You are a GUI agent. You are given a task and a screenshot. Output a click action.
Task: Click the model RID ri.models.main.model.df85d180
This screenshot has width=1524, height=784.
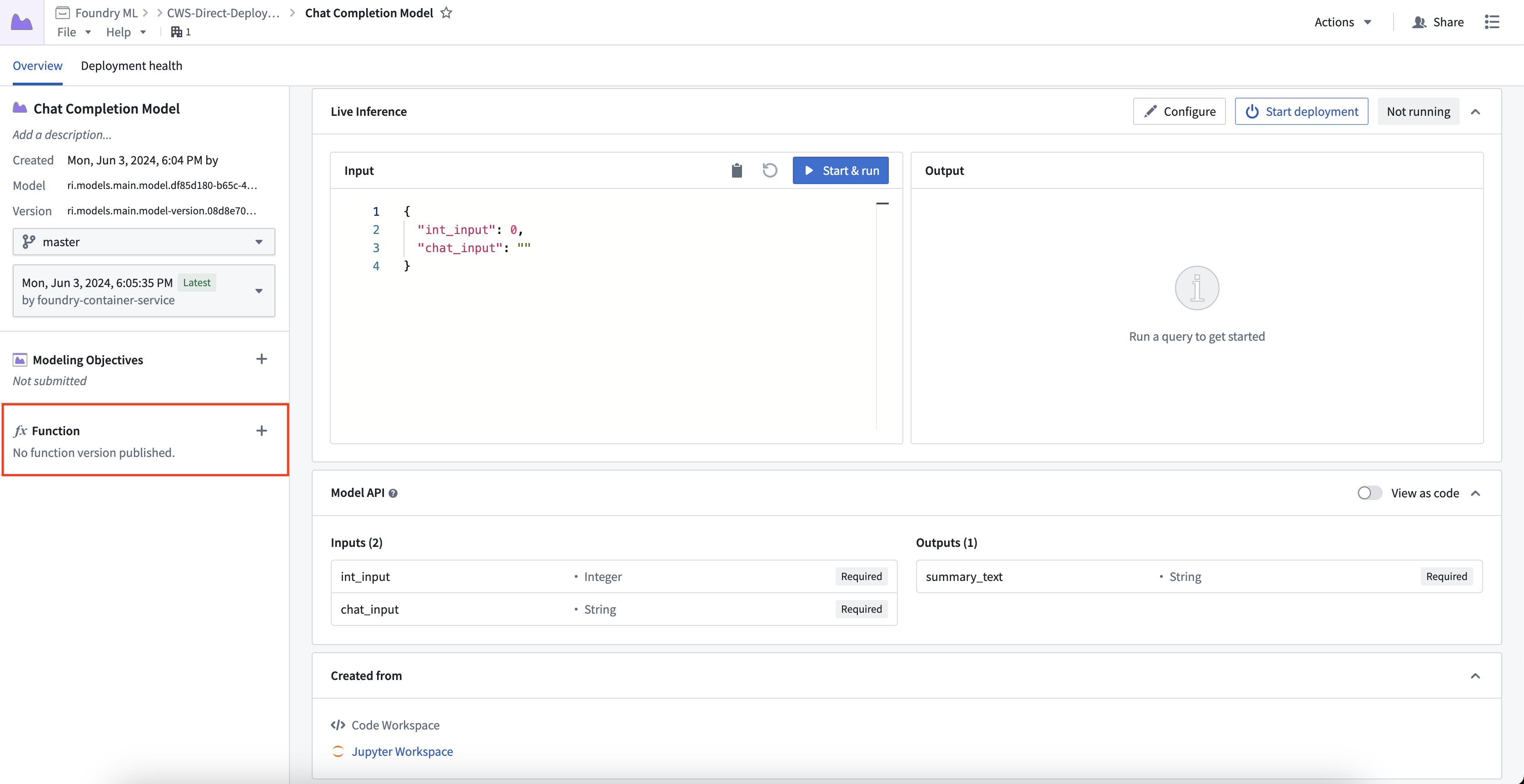[x=162, y=185]
